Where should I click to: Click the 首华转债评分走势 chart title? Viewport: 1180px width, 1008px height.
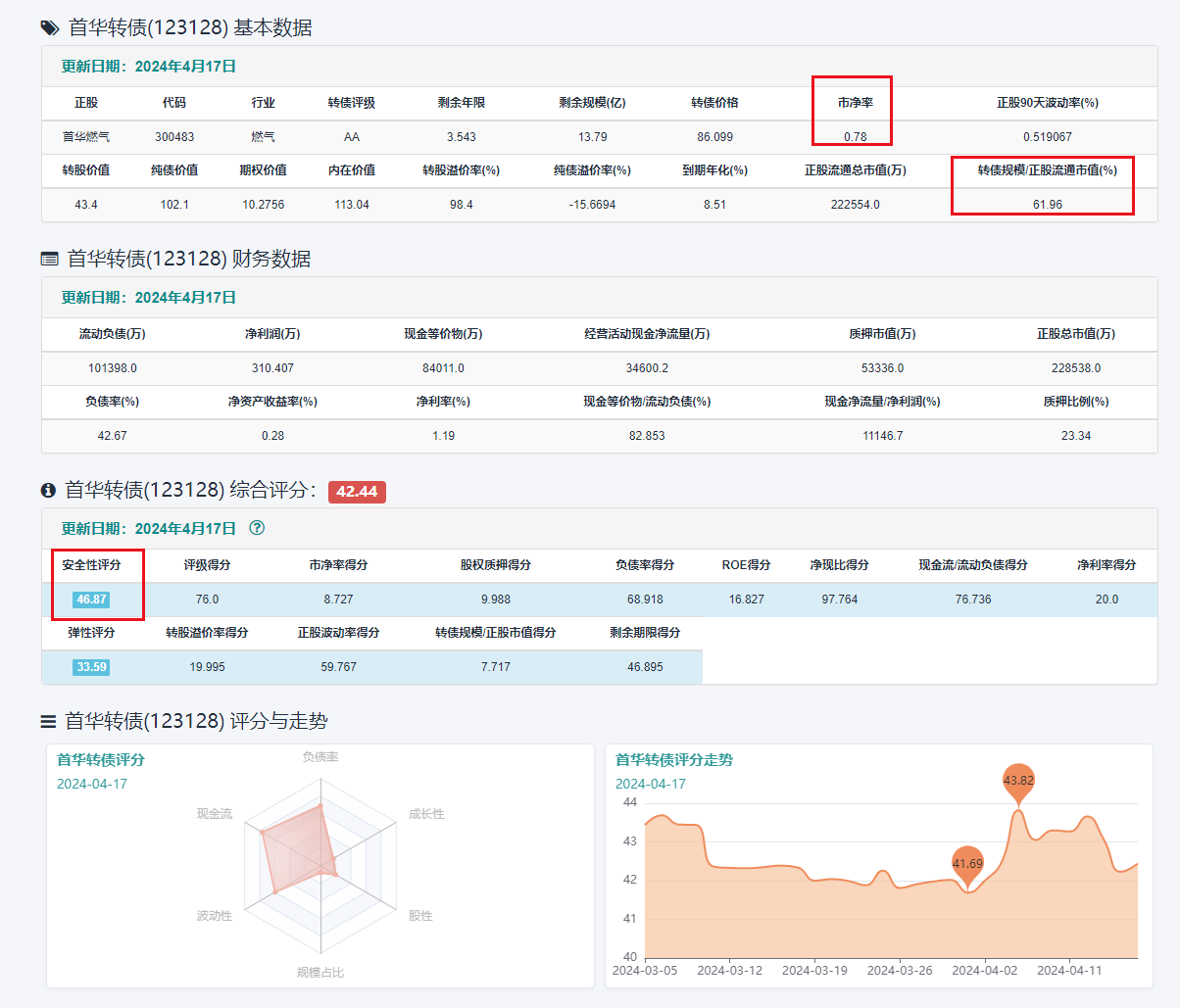(673, 760)
